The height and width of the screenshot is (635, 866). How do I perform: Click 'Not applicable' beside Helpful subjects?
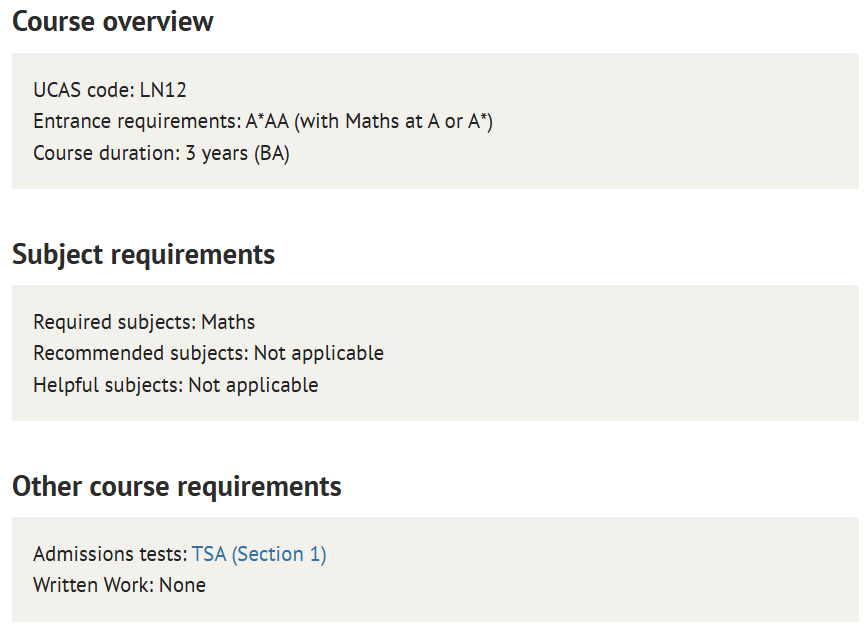(254, 385)
